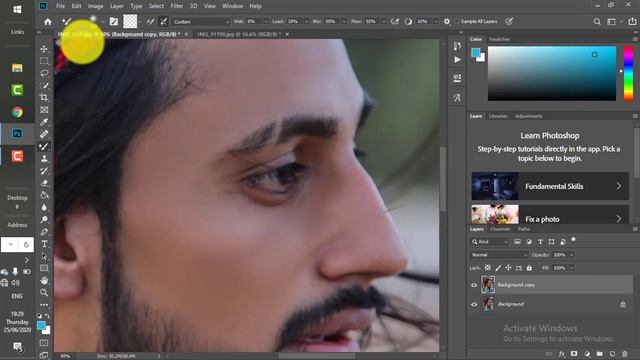The height and width of the screenshot is (360, 640).
Task: Click the create new group folder icon
Action: pyautogui.click(x=600, y=354)
